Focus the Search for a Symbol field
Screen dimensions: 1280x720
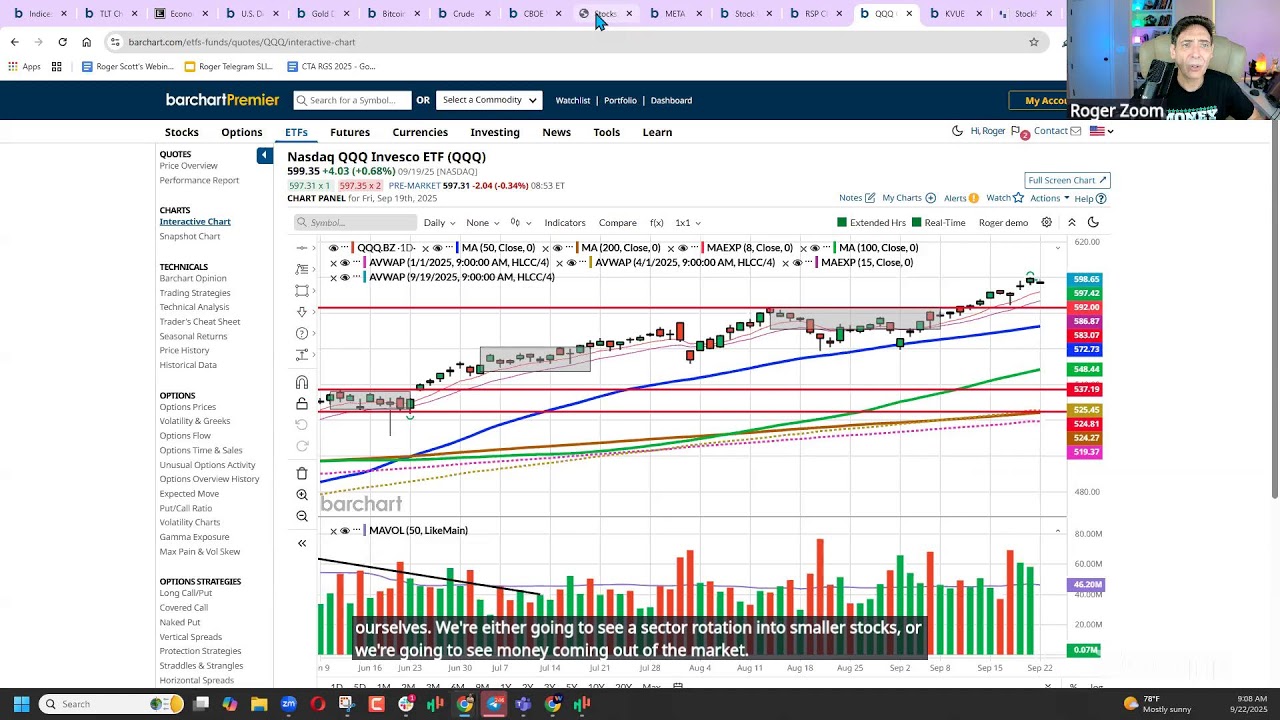tap(352, 100)
